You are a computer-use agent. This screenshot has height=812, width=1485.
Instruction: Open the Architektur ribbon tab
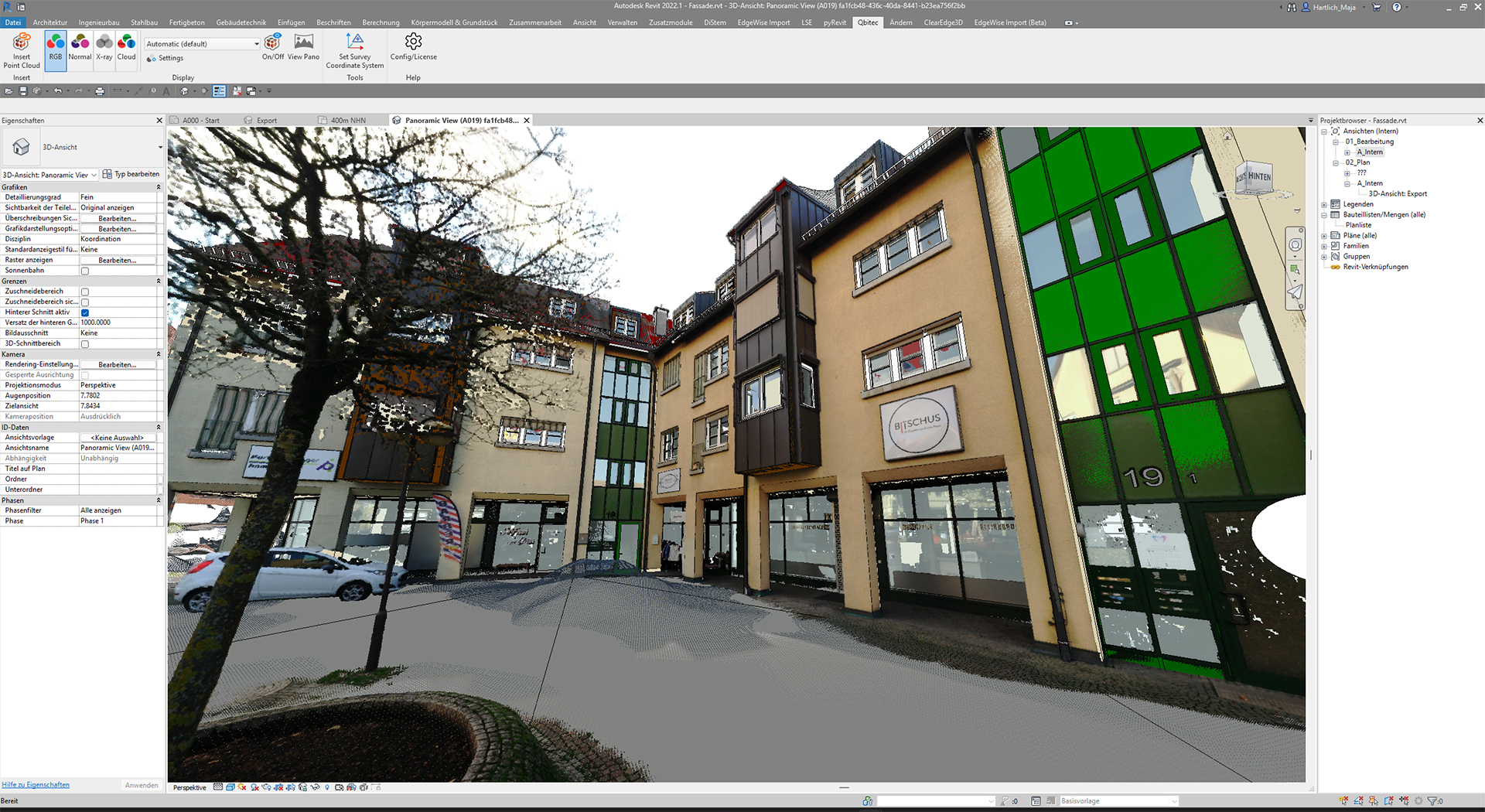(x=49, y=22)
